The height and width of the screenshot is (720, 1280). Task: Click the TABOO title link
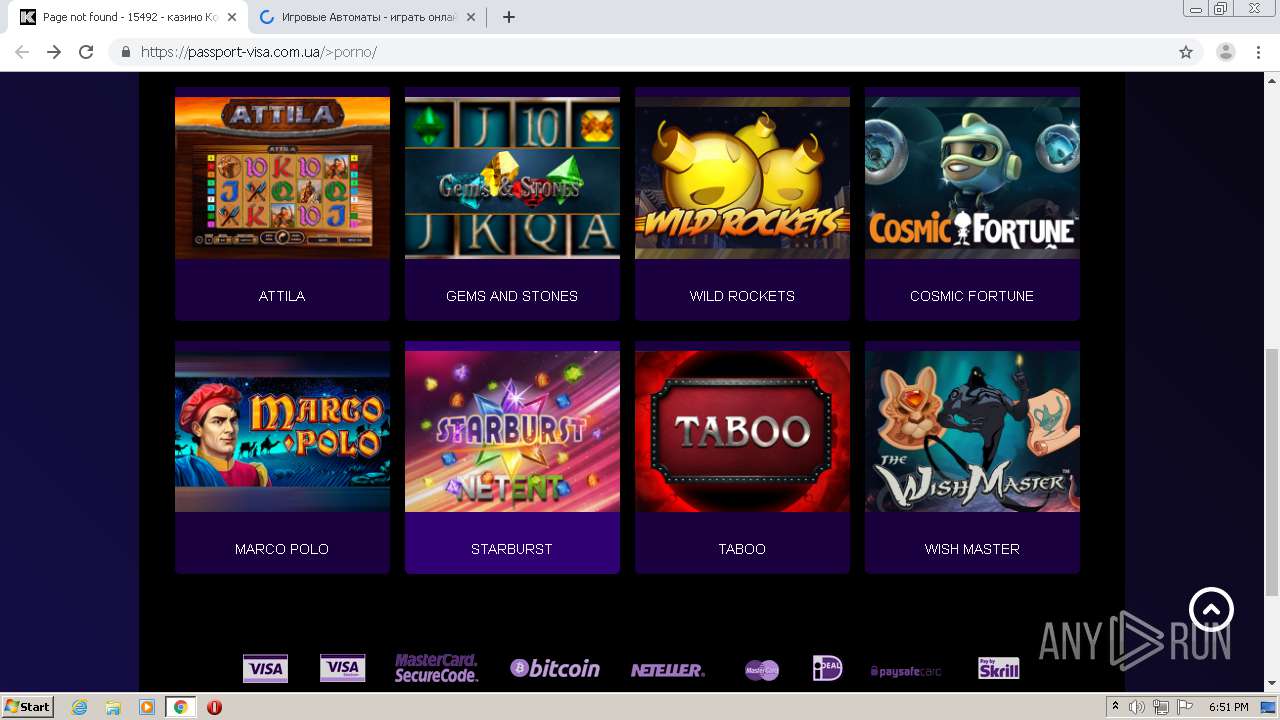[742, 549]
